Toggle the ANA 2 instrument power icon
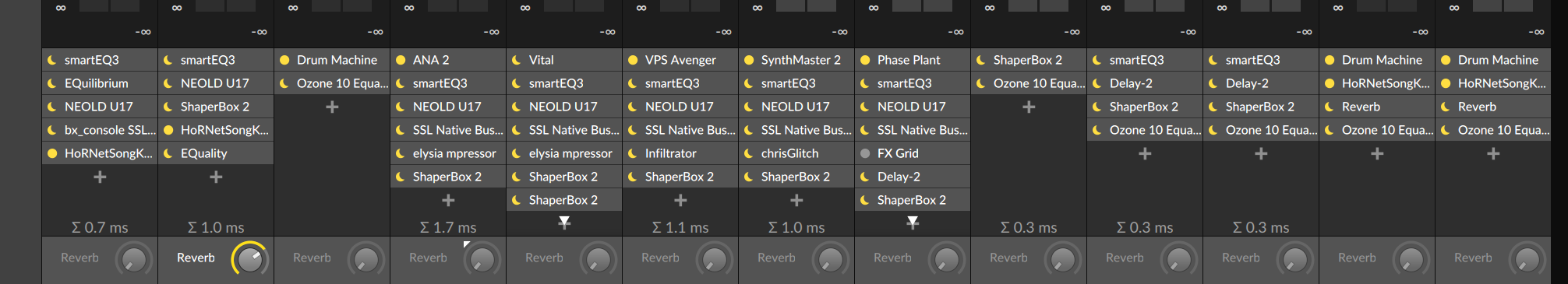Image resolution: width=1568 pixels, height=284 pixels. pos(401,60)
